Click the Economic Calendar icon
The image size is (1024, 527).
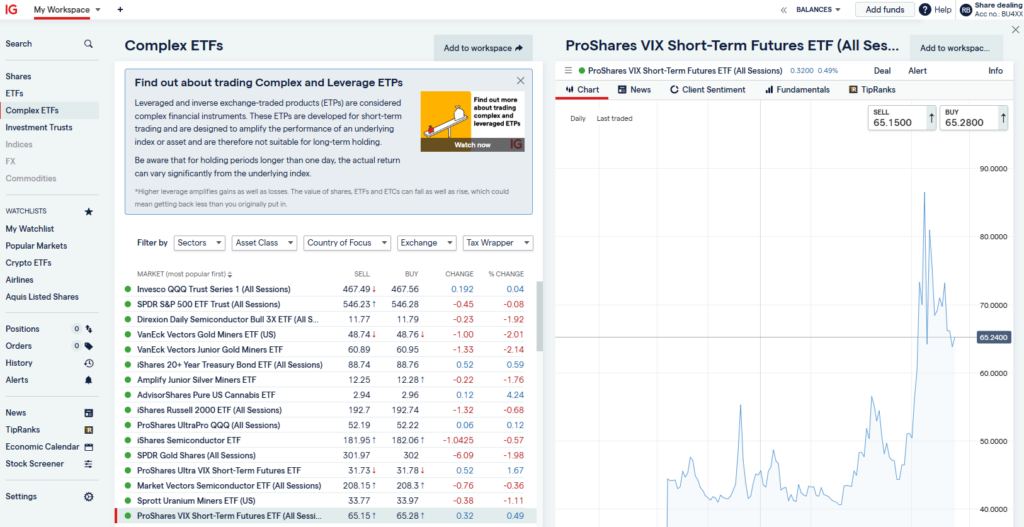point(89,447)
